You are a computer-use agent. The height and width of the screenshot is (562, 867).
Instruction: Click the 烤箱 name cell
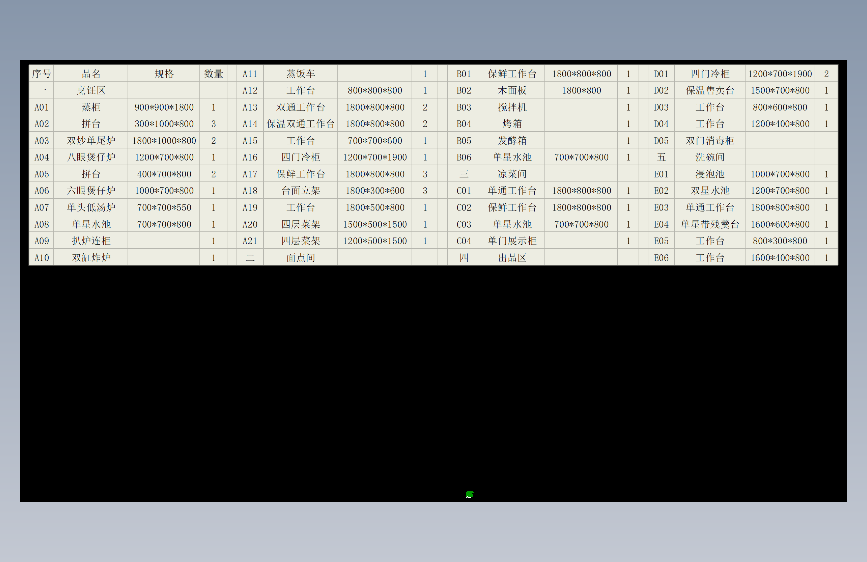[512, 124]
